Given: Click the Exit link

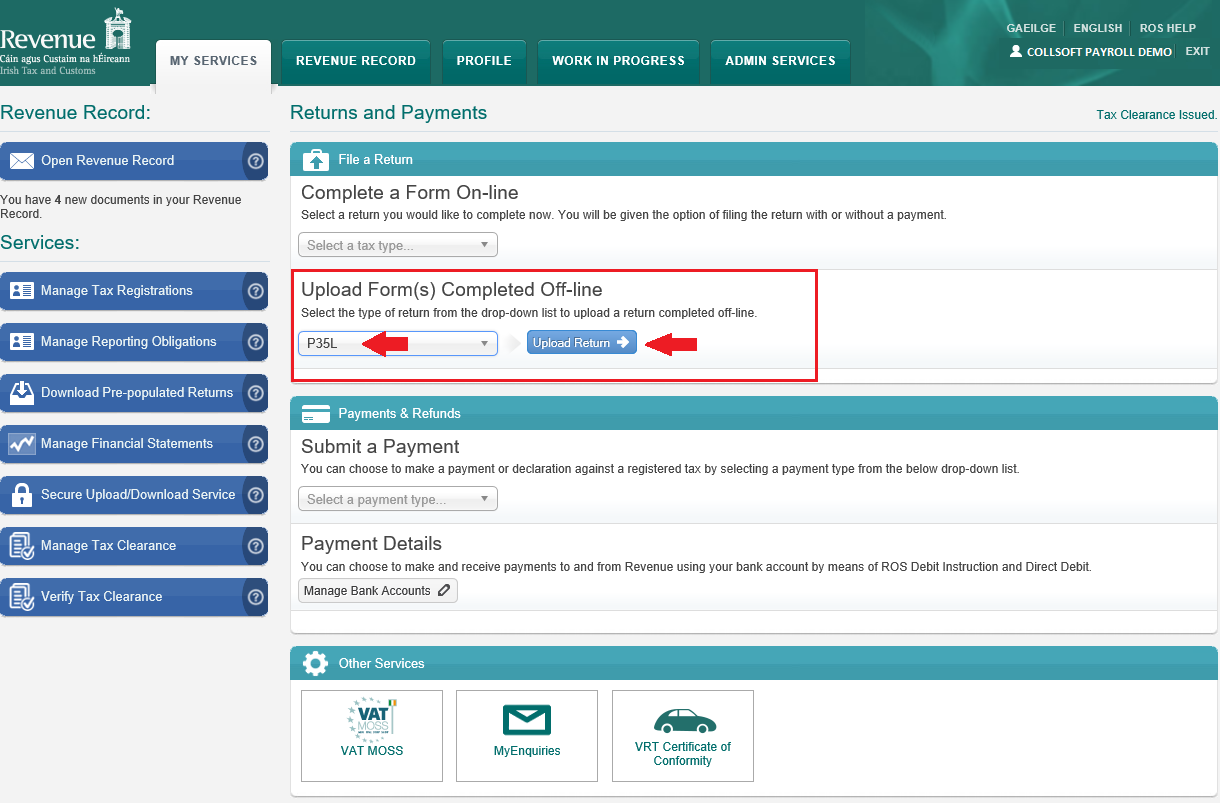Looking at the screenshot, I should 1197,51.
